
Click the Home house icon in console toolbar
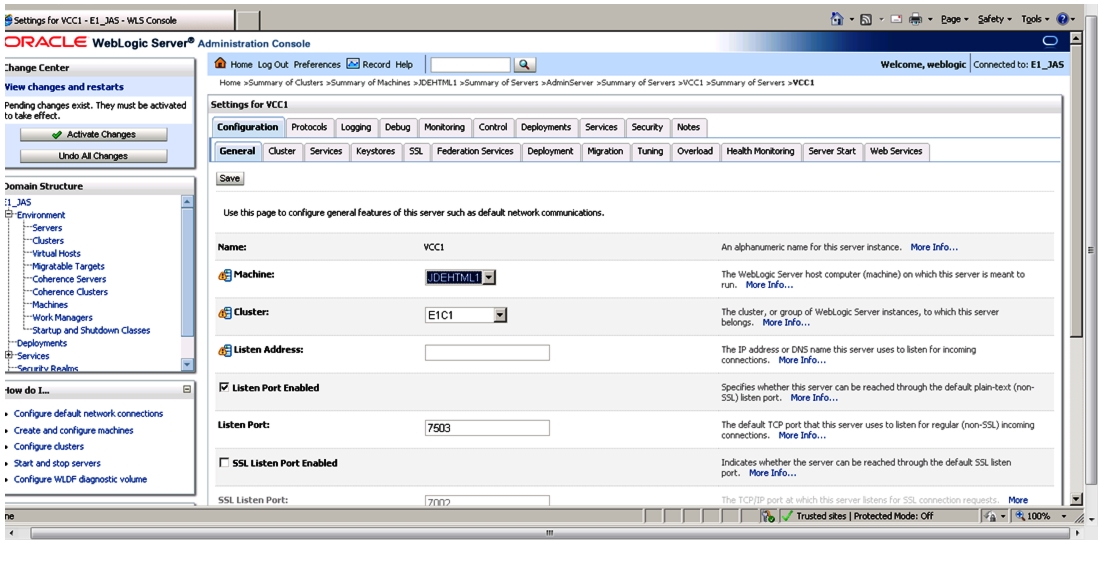coord(220,64)
